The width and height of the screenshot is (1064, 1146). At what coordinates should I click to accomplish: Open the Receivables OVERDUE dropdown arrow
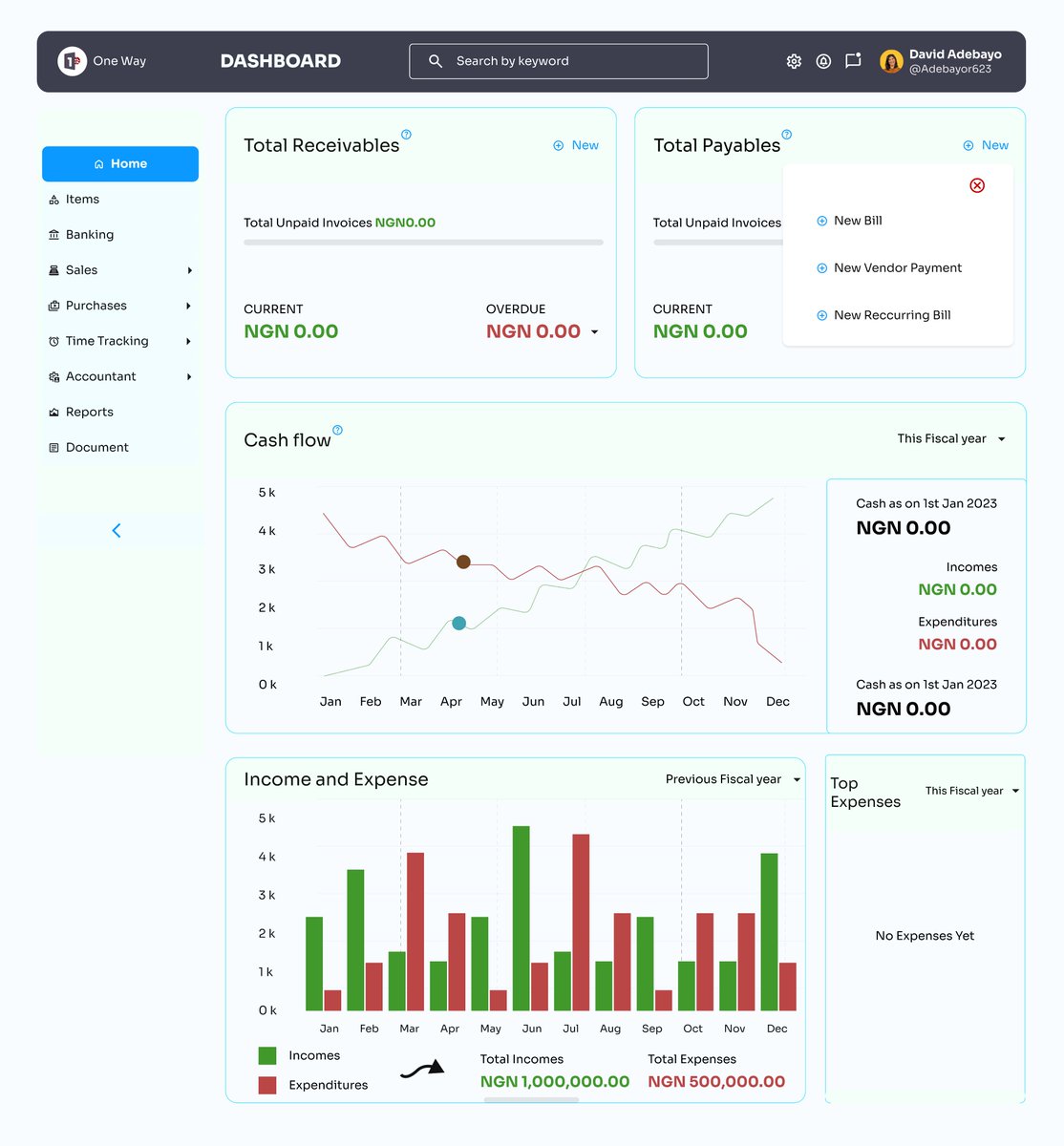coord(594,332)
